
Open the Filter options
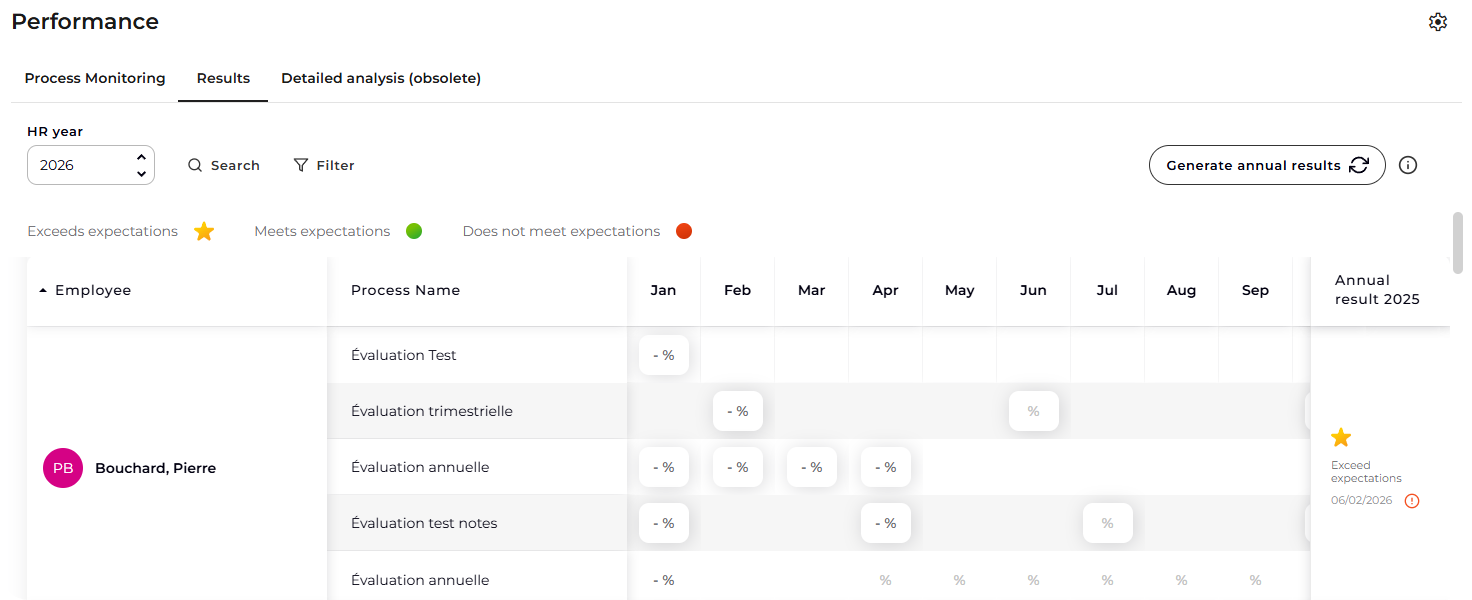[324, 165]
